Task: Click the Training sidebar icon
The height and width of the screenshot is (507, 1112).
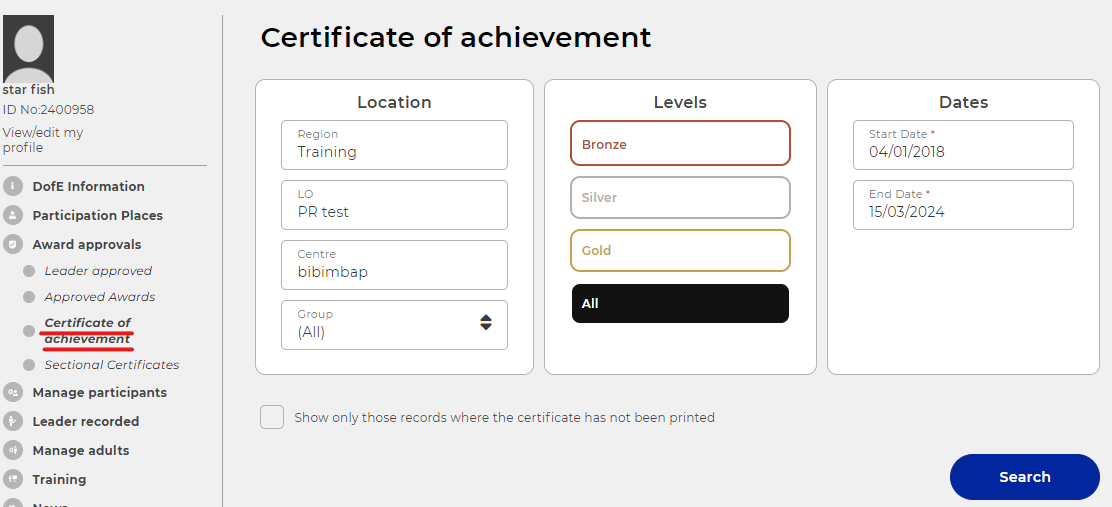Action: coord(13,480)
